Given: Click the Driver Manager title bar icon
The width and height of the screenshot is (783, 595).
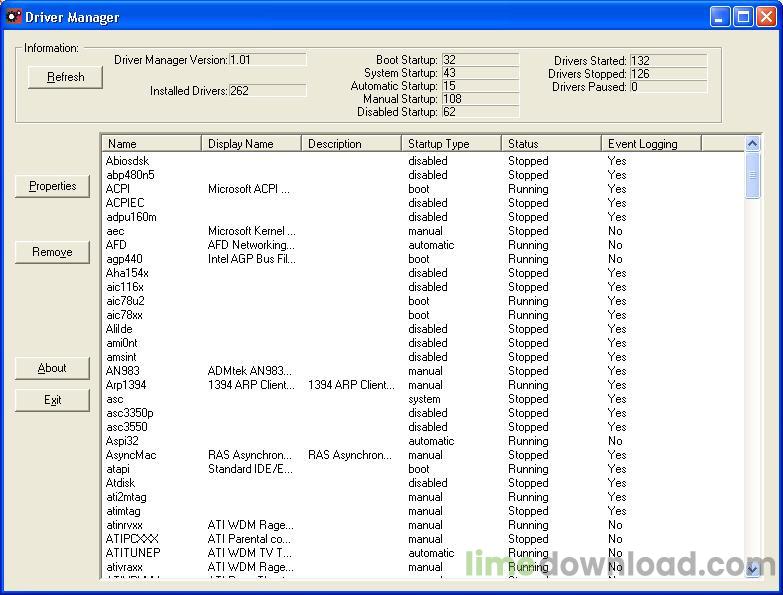Looking at the screenshot, I should pyautogui.click(x=14, y=17).
